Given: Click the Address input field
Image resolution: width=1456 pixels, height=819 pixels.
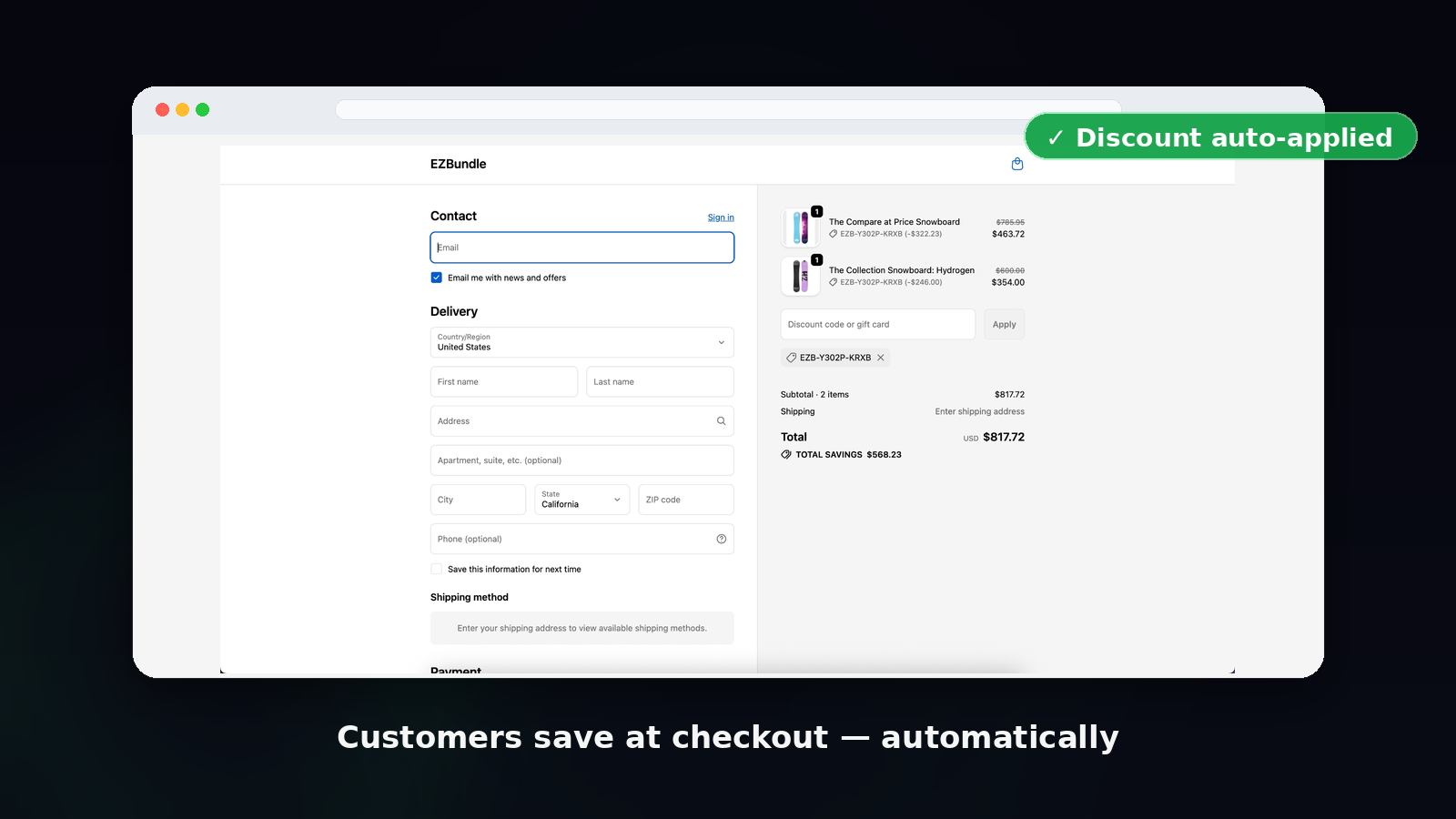Looking at the screenshot, I should pyautogui.click(x=582, y=421).
